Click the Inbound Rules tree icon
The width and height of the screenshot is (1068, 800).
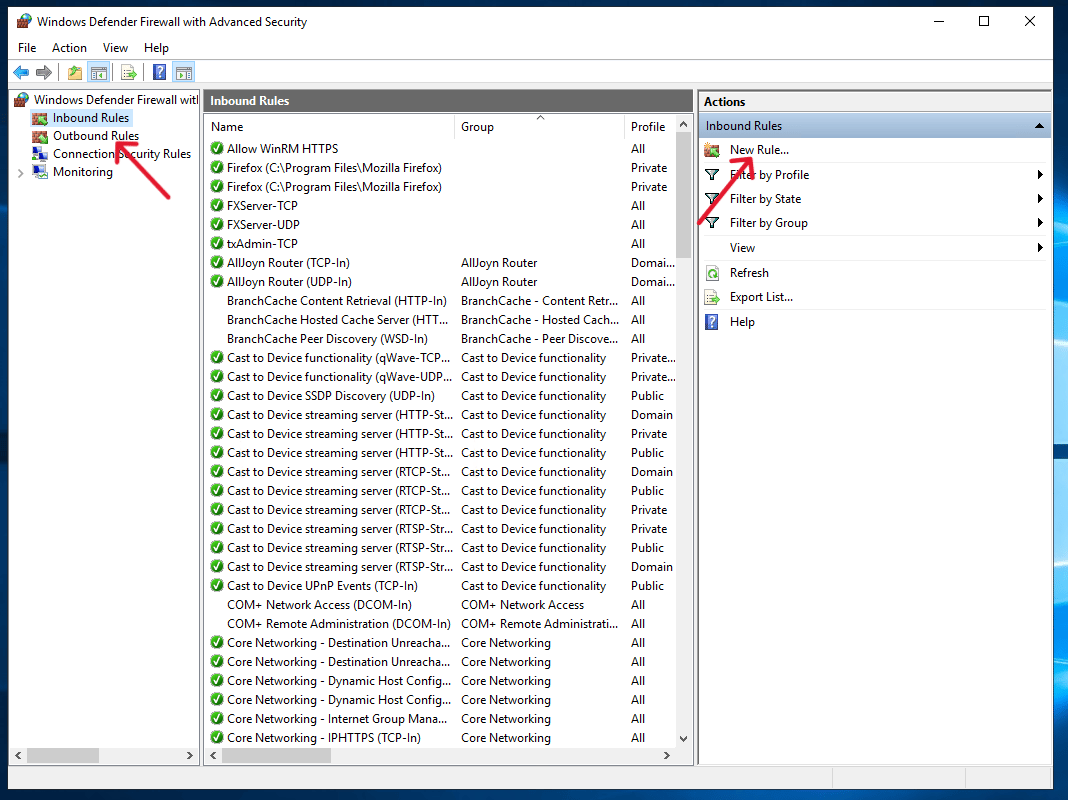40,118
